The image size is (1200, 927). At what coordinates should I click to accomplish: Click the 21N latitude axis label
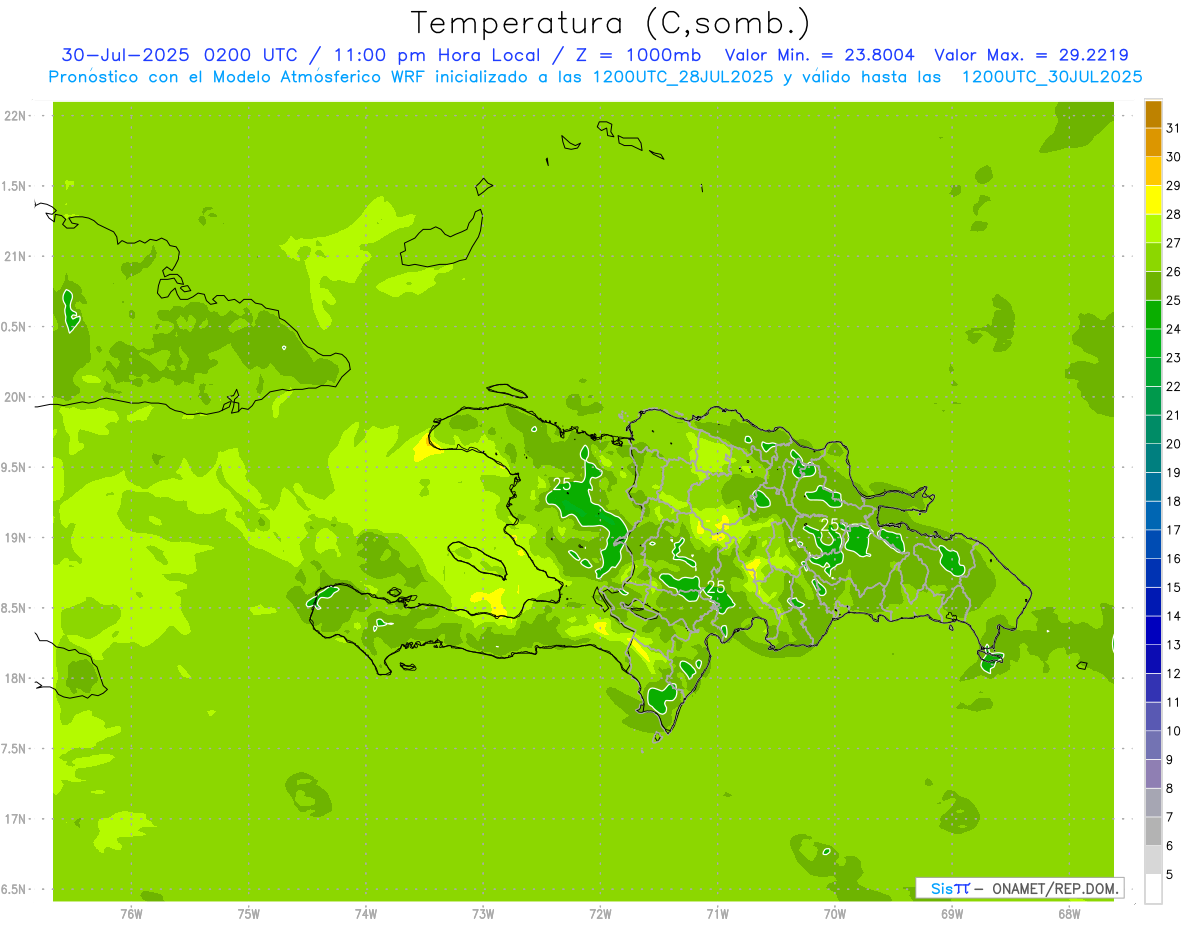pyautogui.click(x=15, y=256)
